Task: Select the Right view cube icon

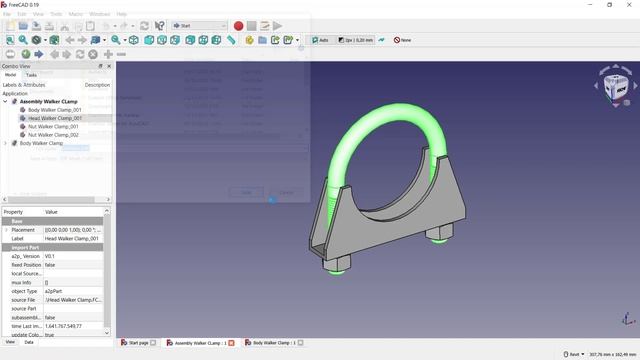Action: [175, 40]
